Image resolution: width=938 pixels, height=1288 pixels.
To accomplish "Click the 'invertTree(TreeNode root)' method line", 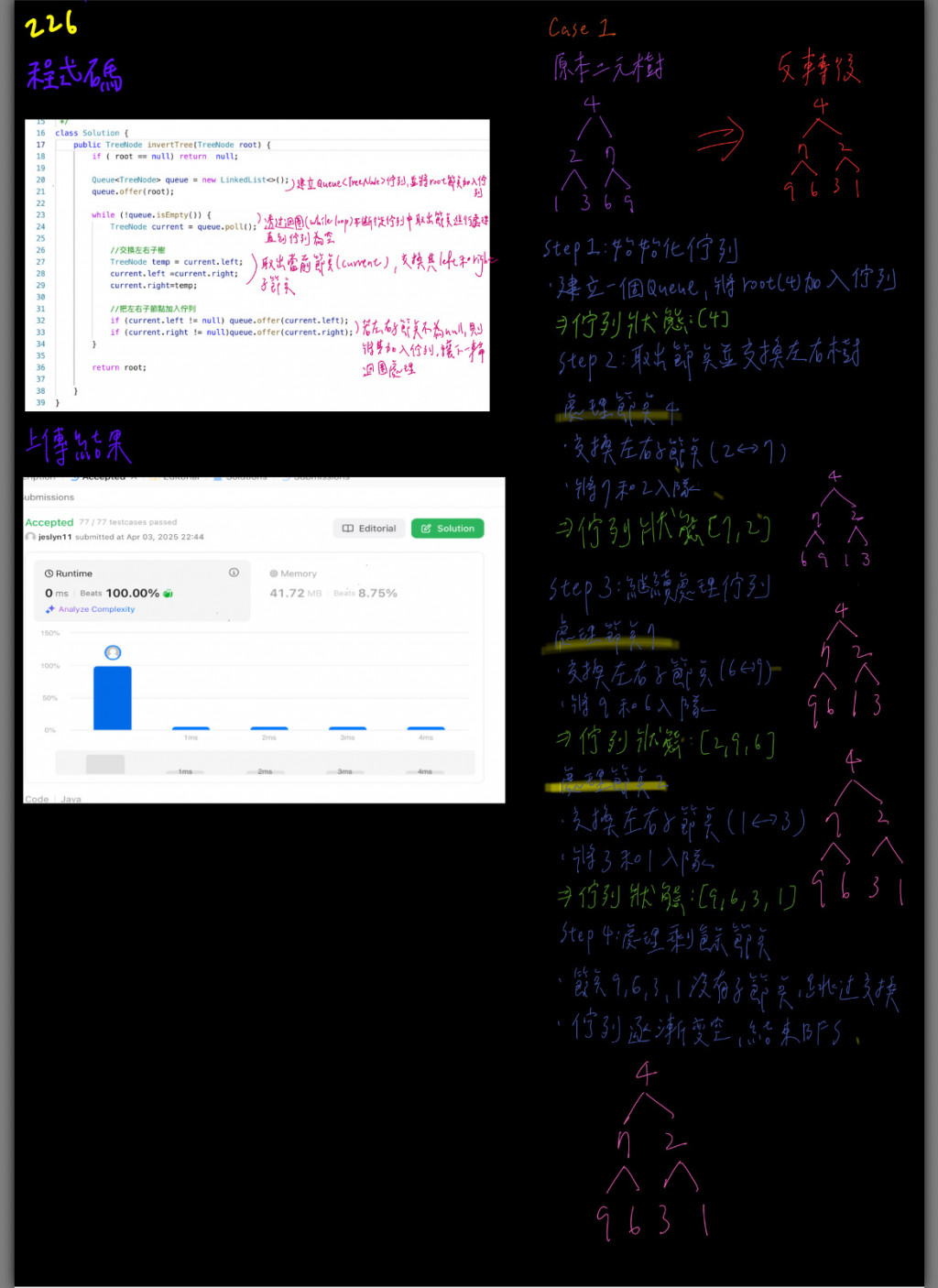I will pos(172,145).
